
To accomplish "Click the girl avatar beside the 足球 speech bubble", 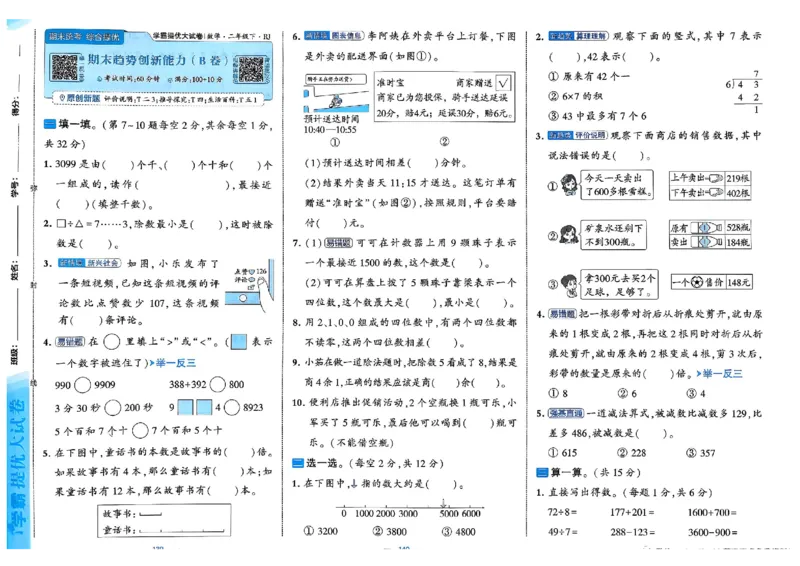I will (569, 285).
